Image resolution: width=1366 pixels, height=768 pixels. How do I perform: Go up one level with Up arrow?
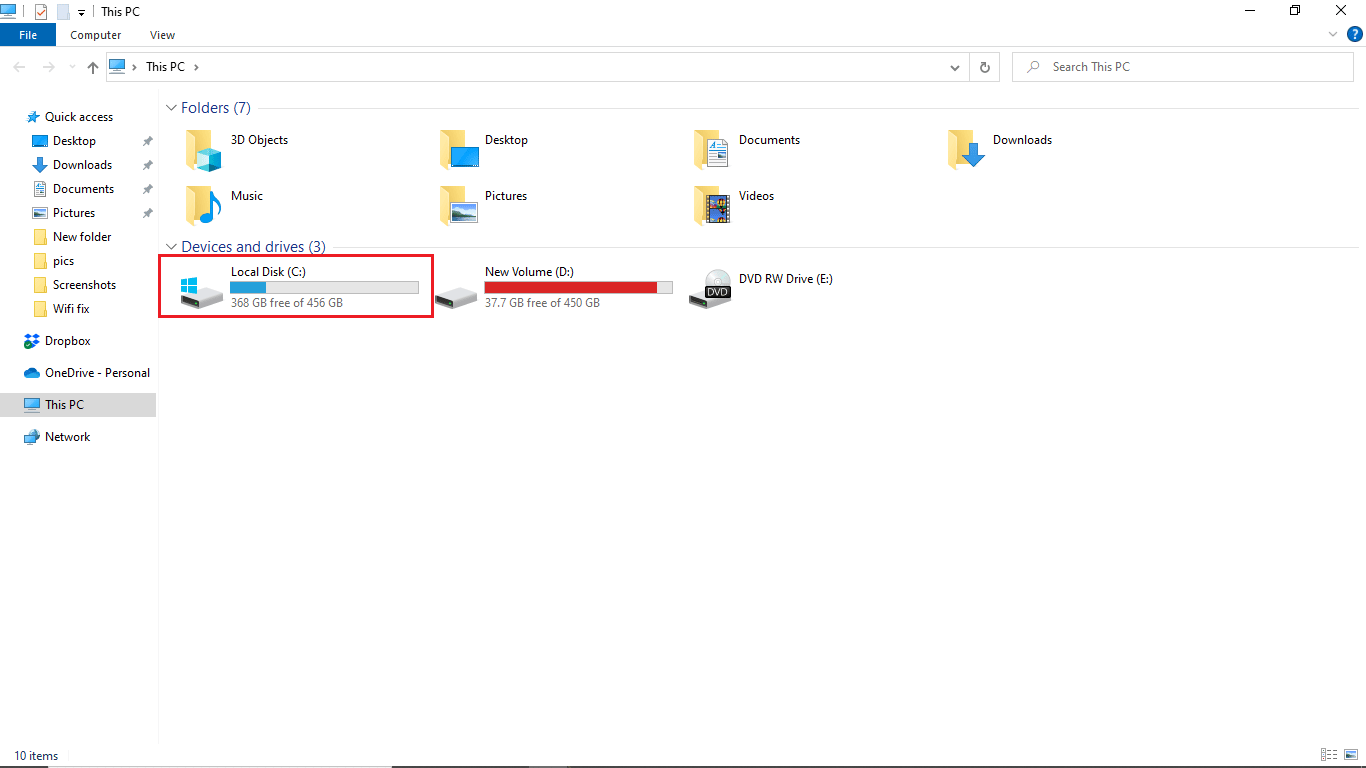[93, 67]
